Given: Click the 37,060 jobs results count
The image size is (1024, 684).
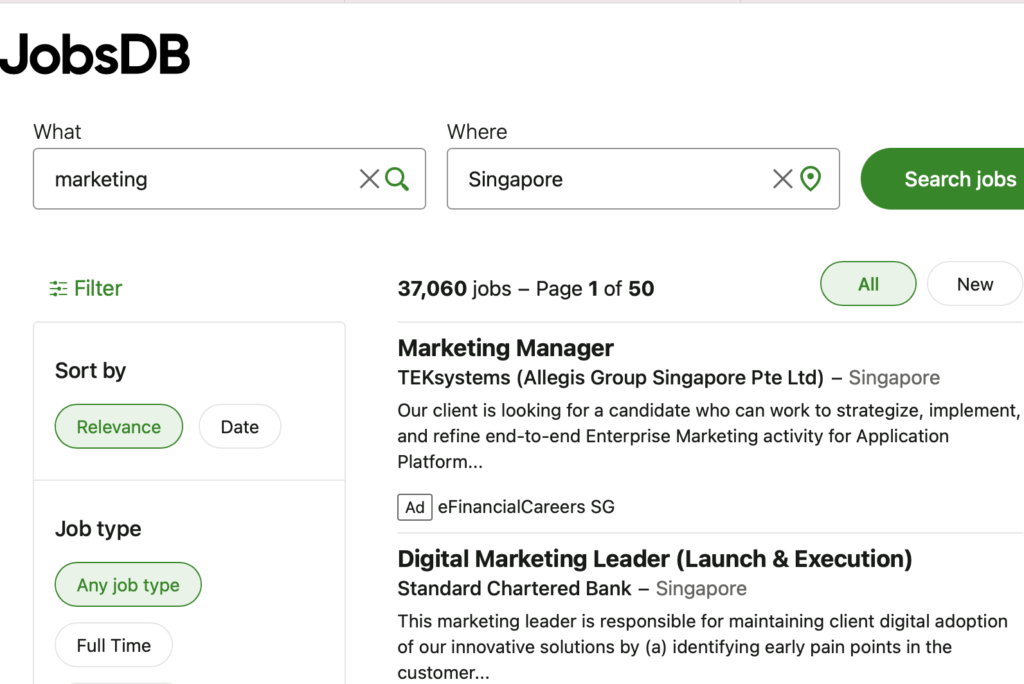Looking at the screenshot, I should point(455,288).
